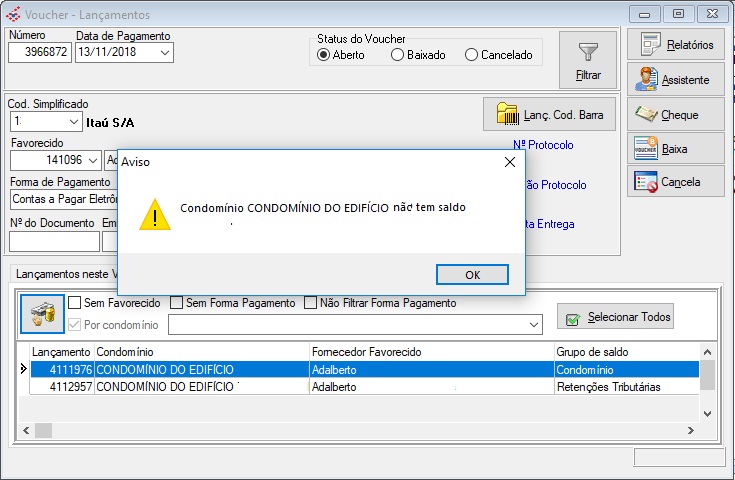The height and width of the screenshot is (480, 735).
Task: Expand the Data de Pagamento dropdown
Action: (164, 53)
